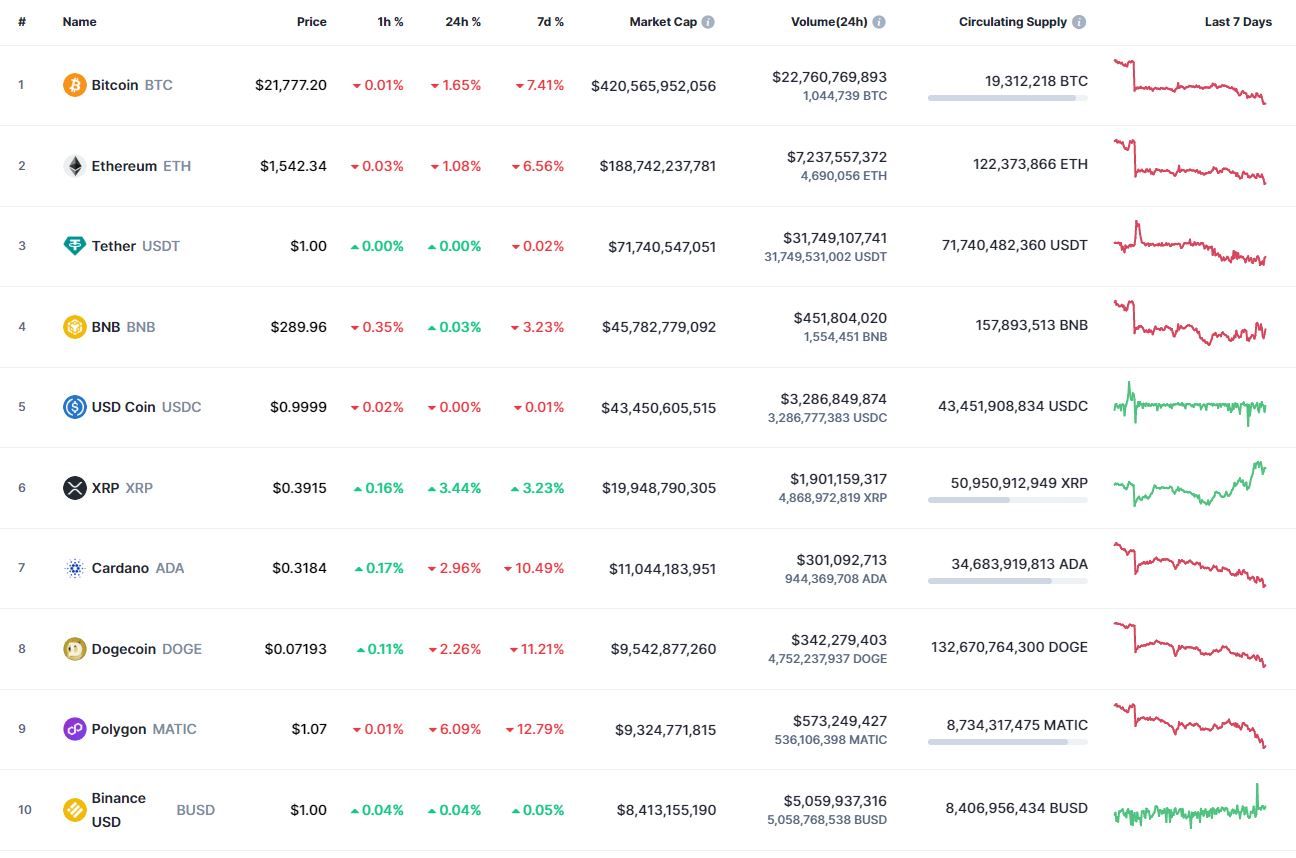Click the USD Coin blue logo icon

(x=75, y=407)
